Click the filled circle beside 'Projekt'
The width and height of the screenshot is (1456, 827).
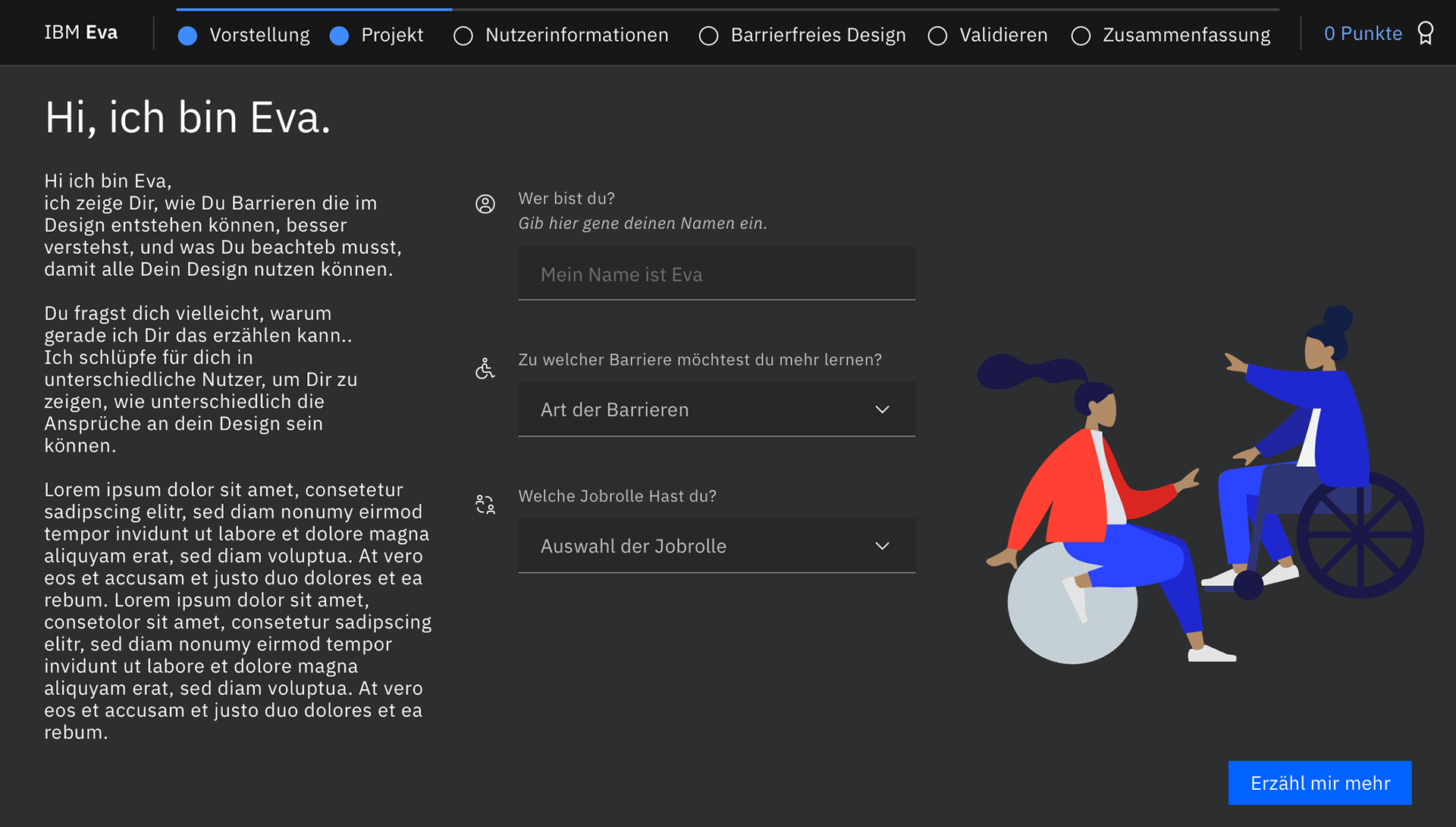tap(339, 35)
